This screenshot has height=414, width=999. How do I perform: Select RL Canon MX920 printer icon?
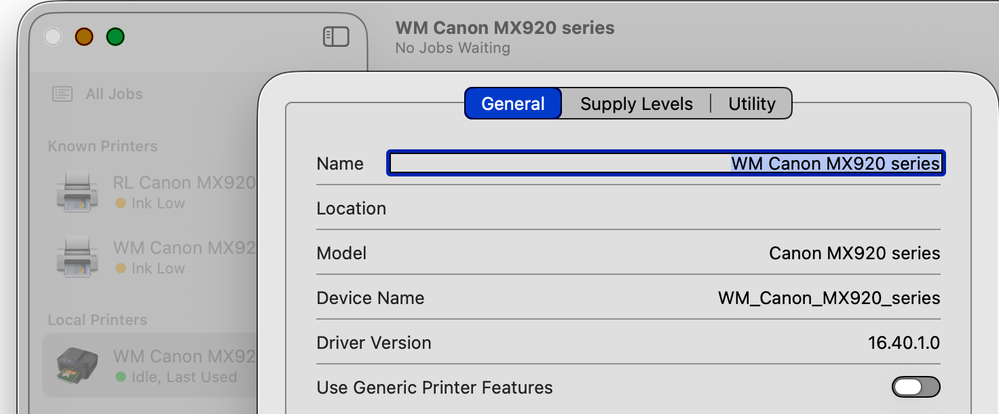click(77, 192)
